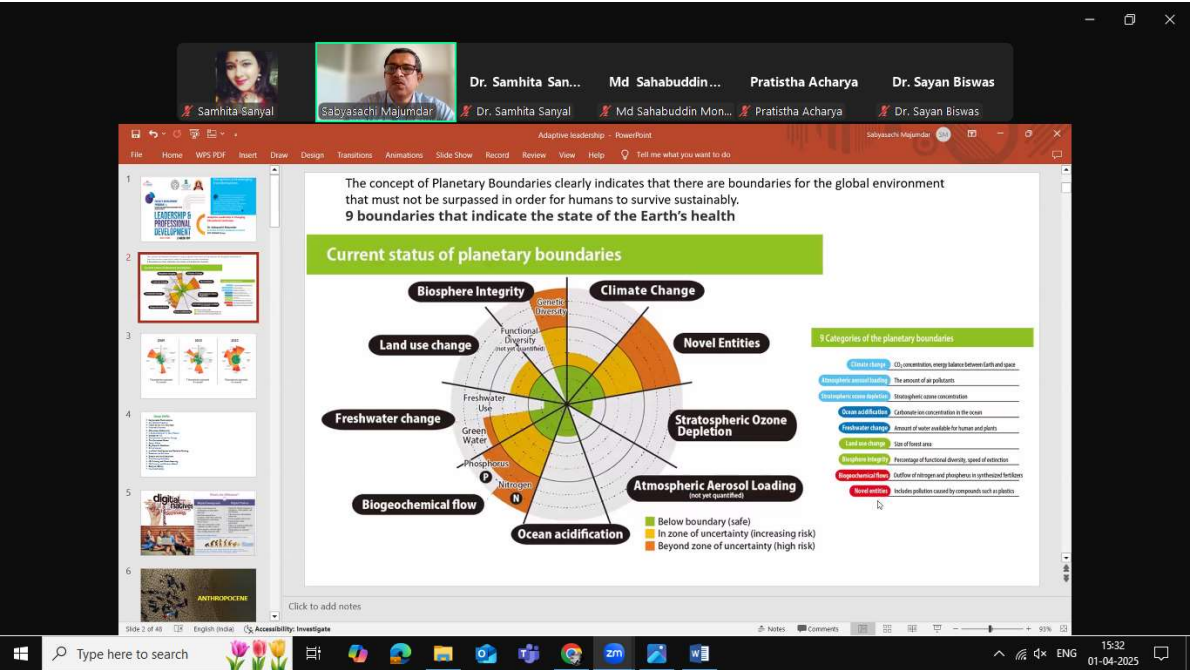
Task: Open Task View on the taskbar
Action: click(313, 653)
